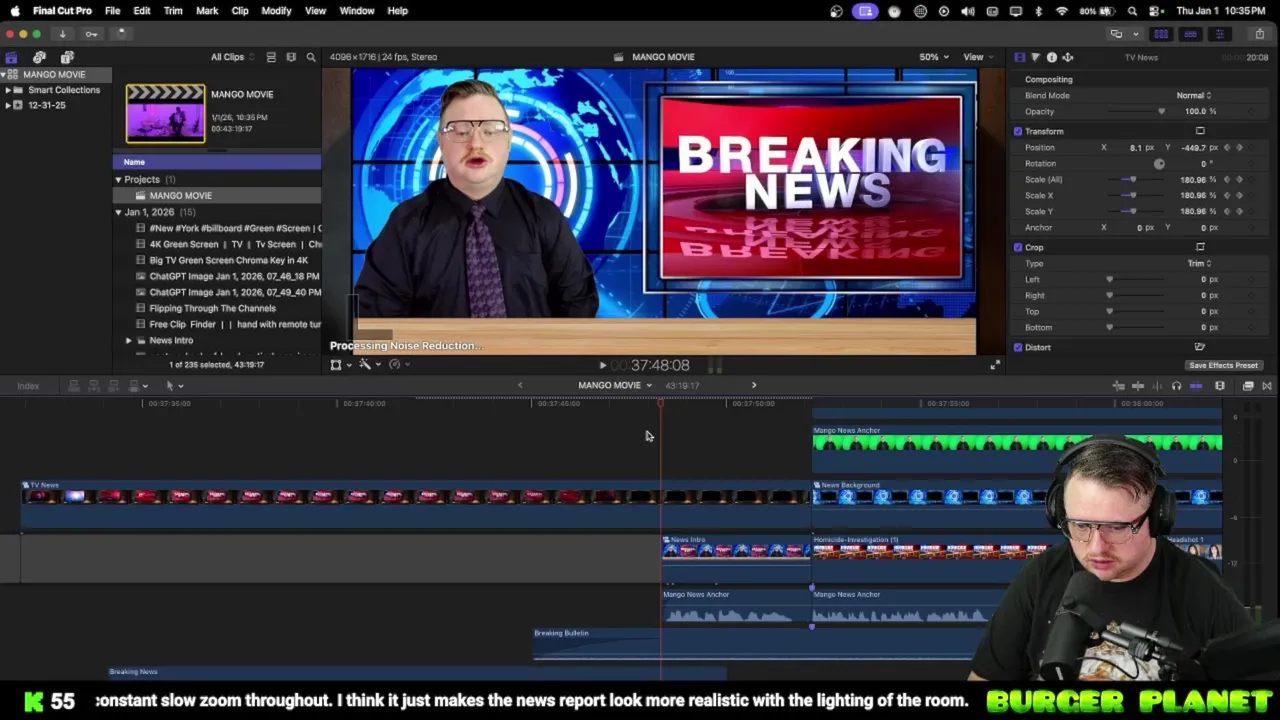Open Crop Type Trim dropdown
This screenshot has height=720, width=1280.
(1198, 263)
